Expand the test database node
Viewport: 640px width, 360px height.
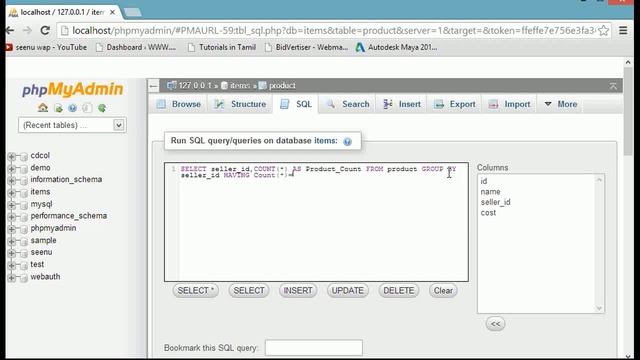tap(11, 265)
